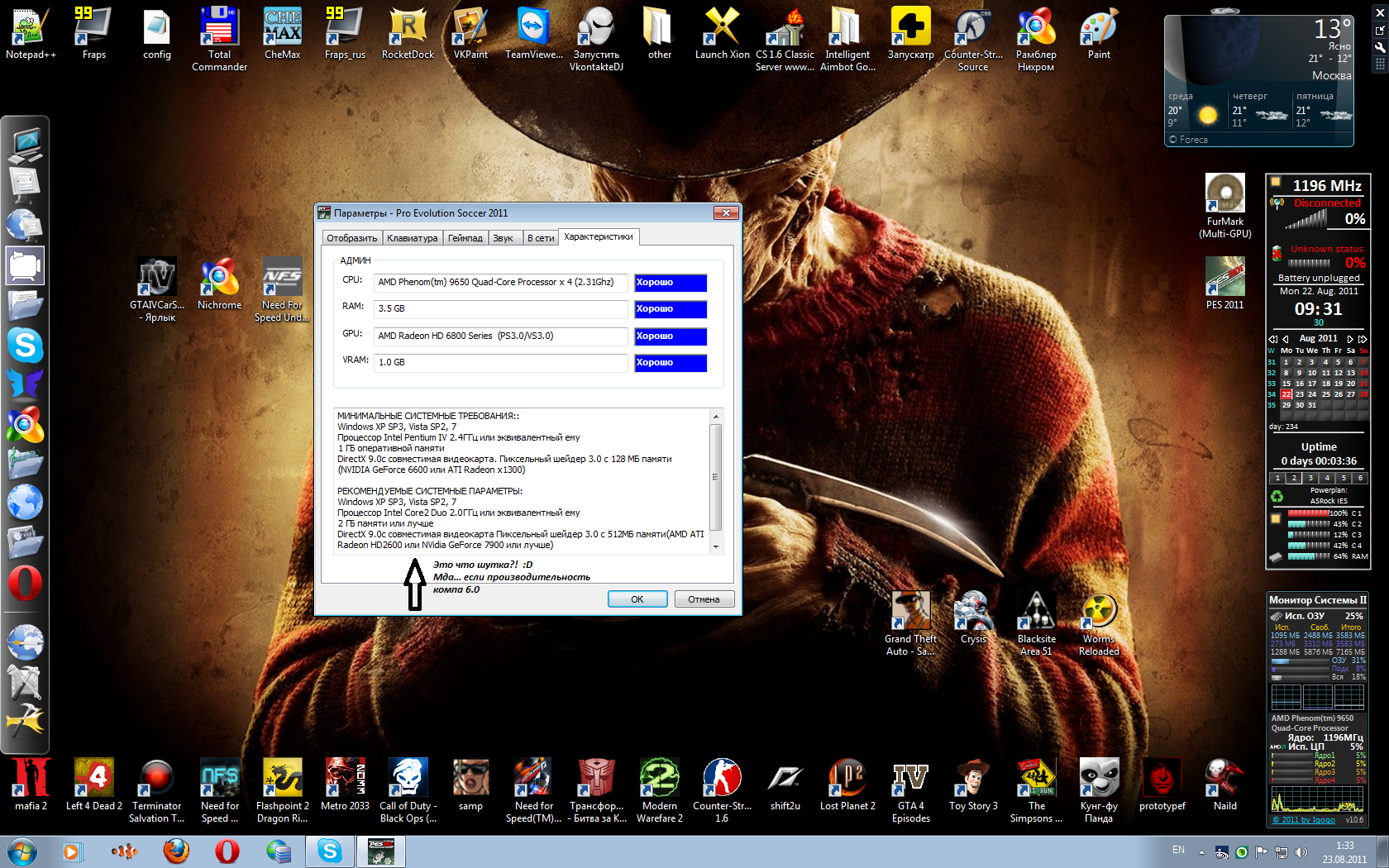Launch the PES 2011 desktop shortcut
Image resolution: width=1389 pixels, height=868 pixels.
click(1224, 284)
